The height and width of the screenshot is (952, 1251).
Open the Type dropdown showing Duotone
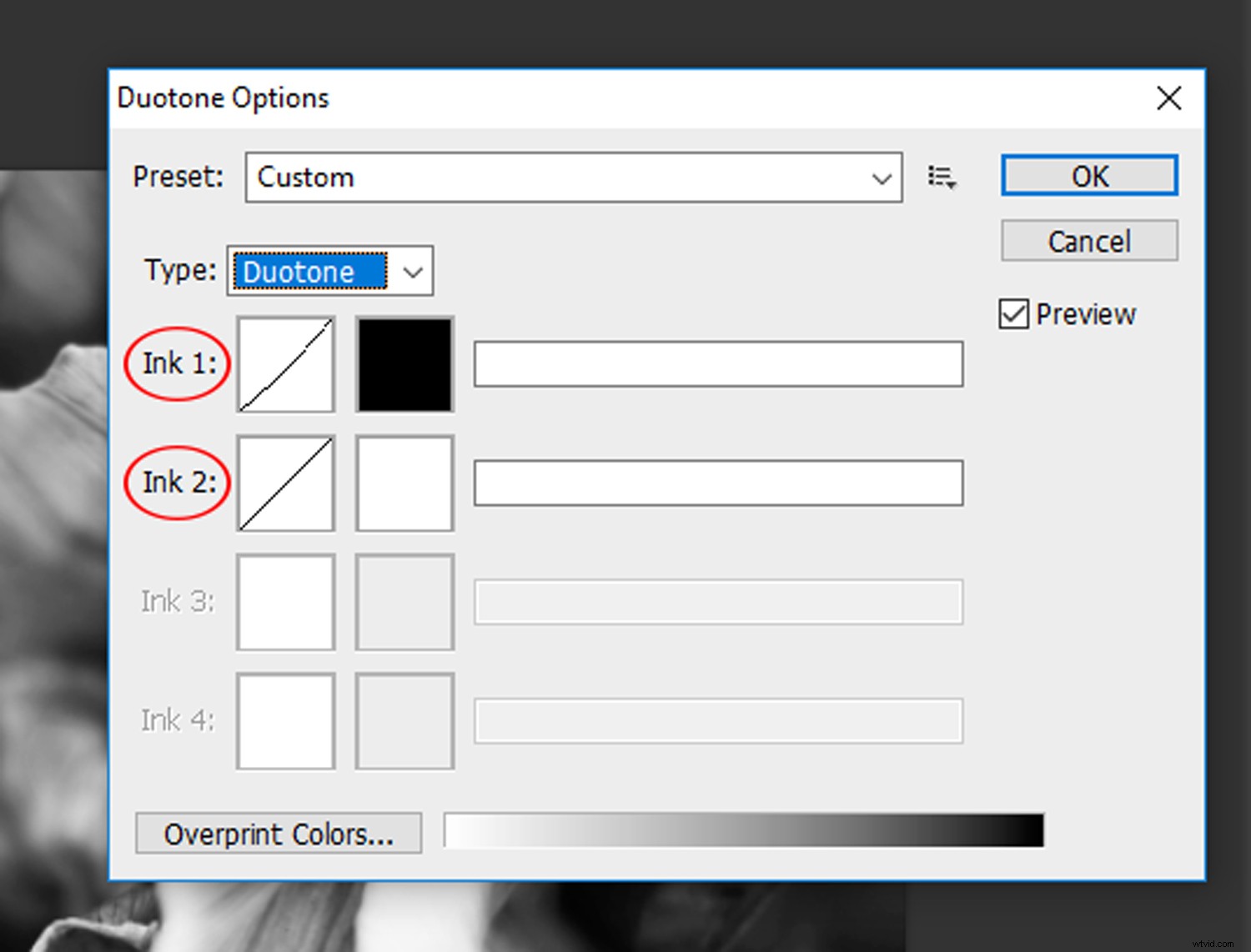pos(413,271)
